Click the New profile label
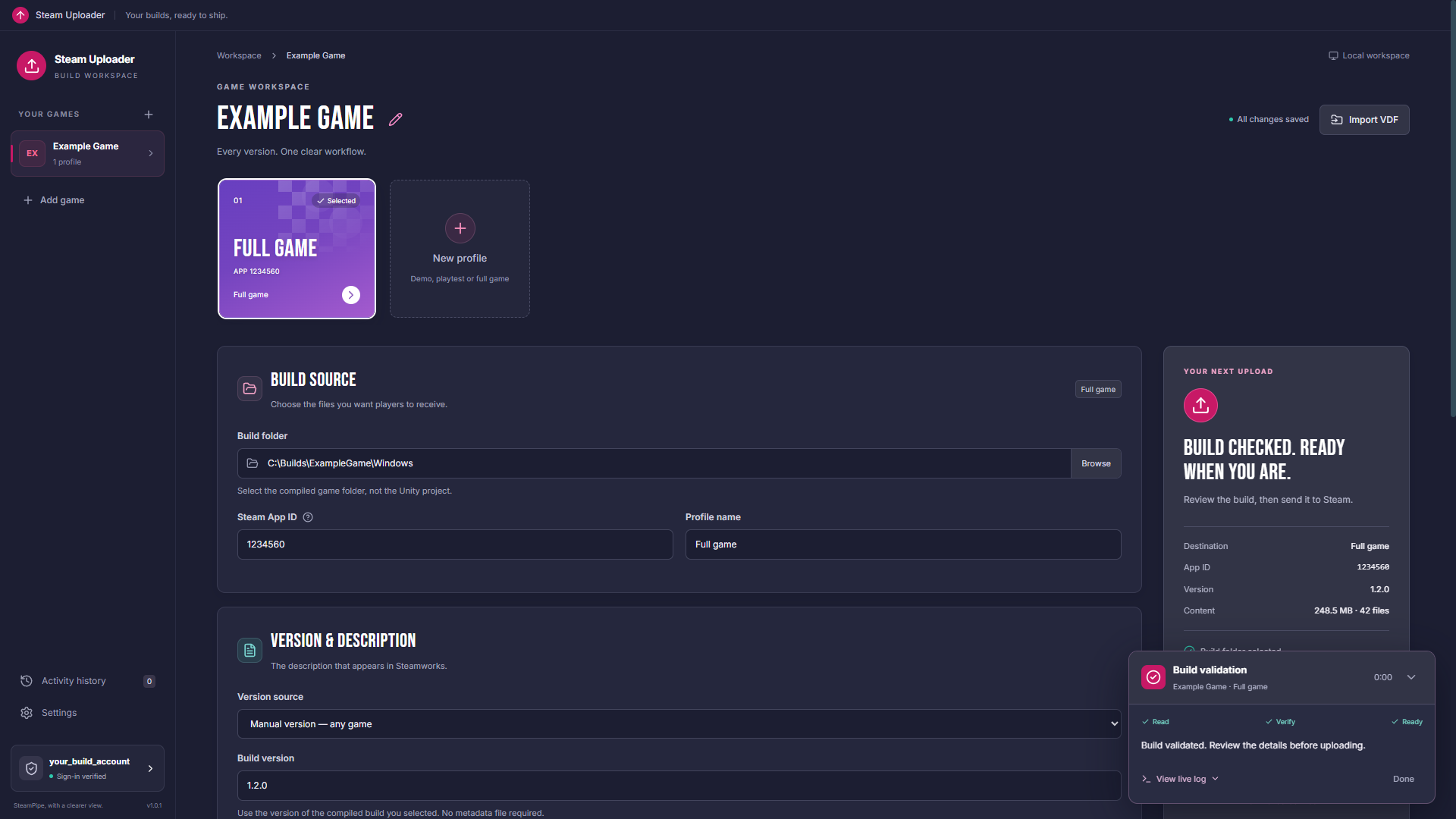Viewport: 1456px width, 819px height. click(460, 259)
